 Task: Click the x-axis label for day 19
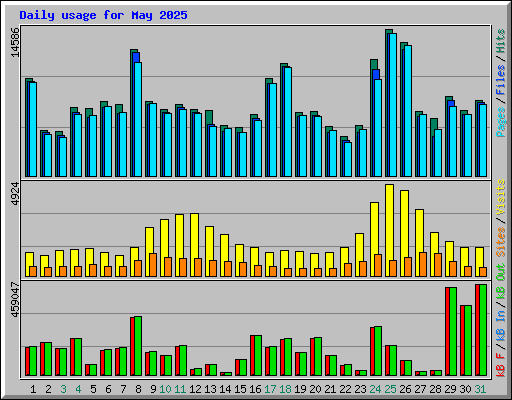[300, 389]
